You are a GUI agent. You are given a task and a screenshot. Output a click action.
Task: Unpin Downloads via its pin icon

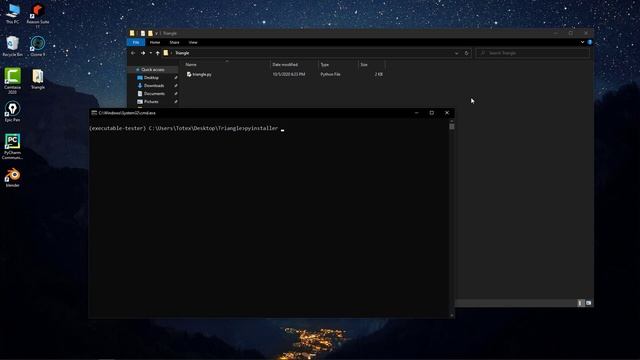click(176, 86)
